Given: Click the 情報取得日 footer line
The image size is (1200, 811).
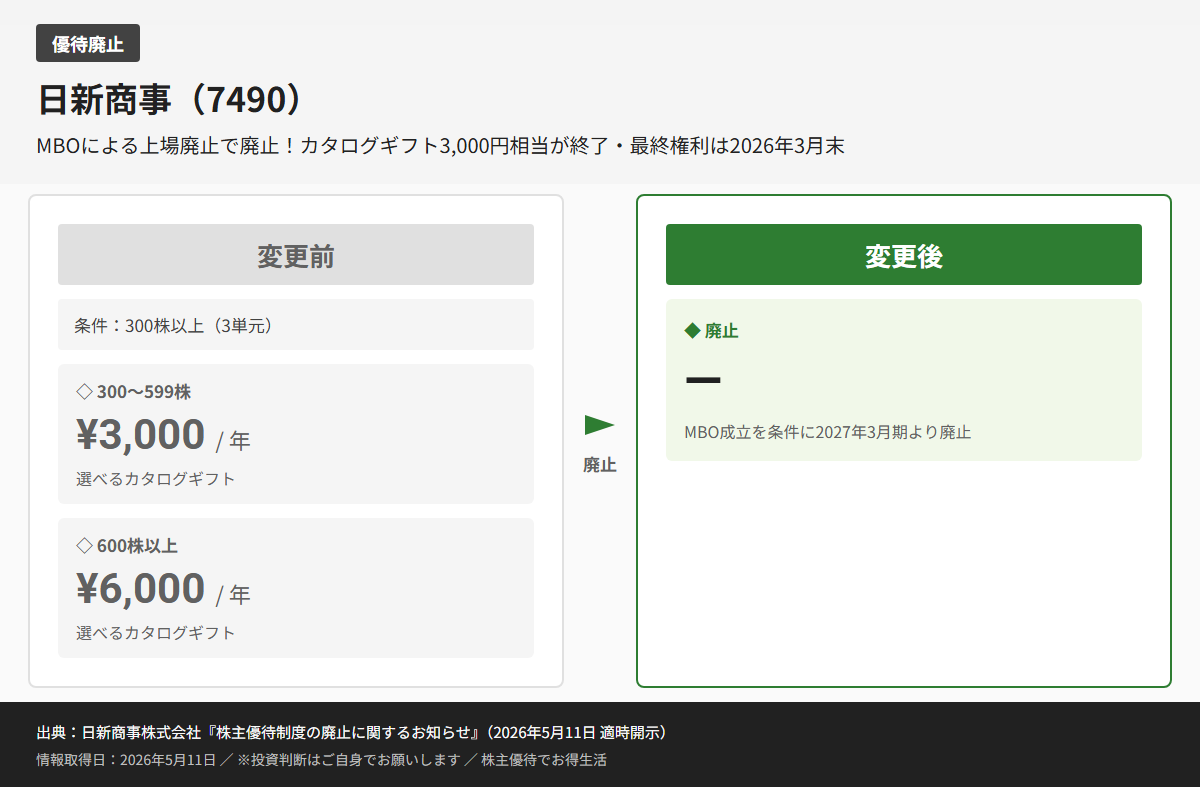Looking at the screenshot, I should tap(321, 760).
